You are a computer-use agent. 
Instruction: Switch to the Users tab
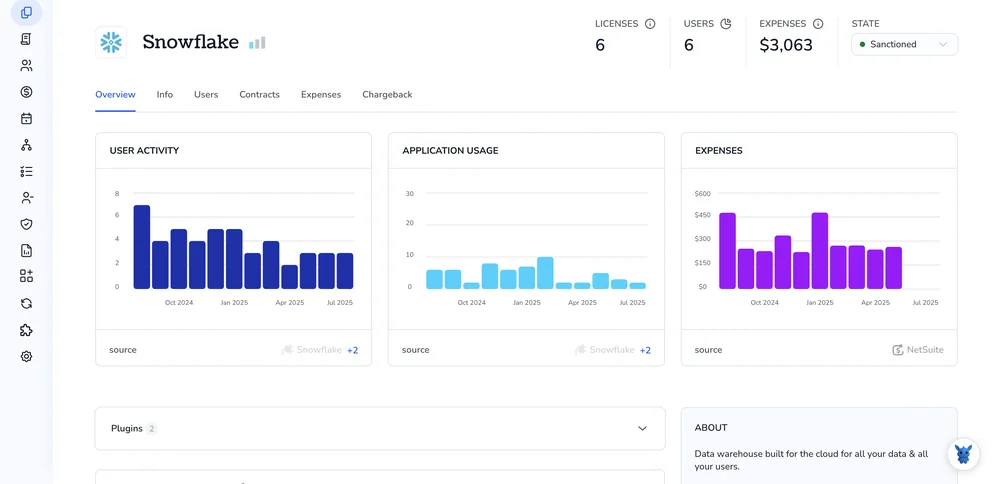206,94
